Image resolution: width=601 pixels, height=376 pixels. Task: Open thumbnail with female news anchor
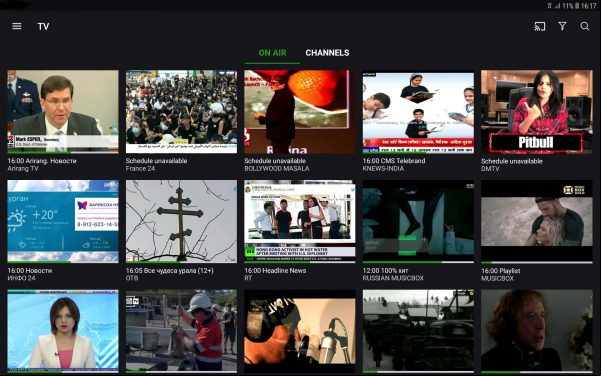63,331
